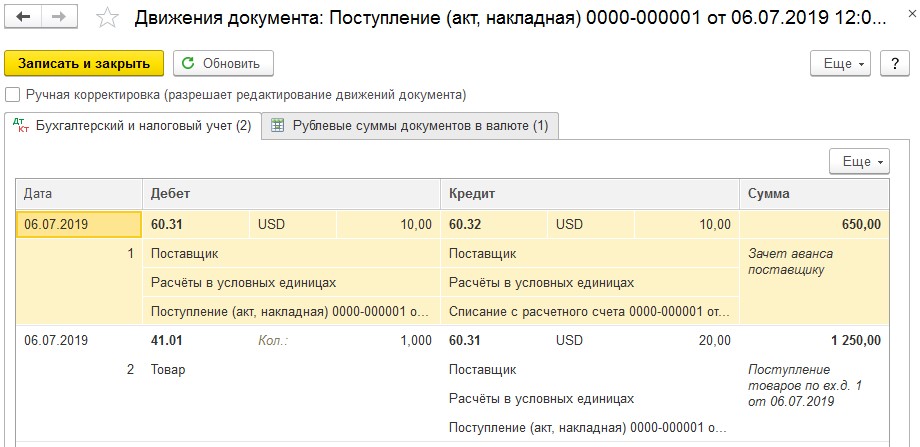Click the Записать и закрыть button
Viewport: 920px width, 447px height.
[84, 63]
